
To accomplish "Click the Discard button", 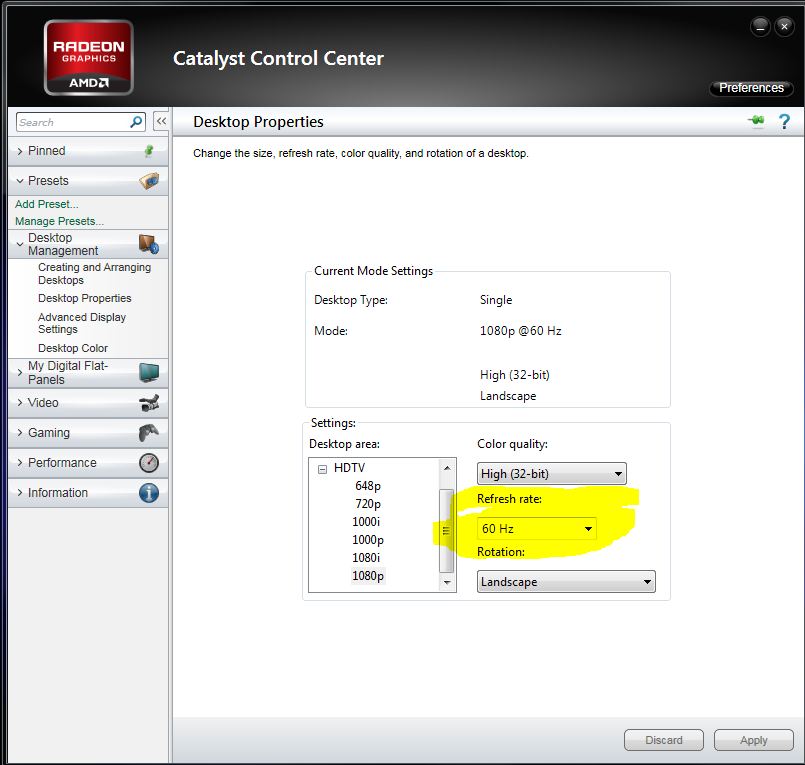I will pyautogui.click(x=663, y=740).
